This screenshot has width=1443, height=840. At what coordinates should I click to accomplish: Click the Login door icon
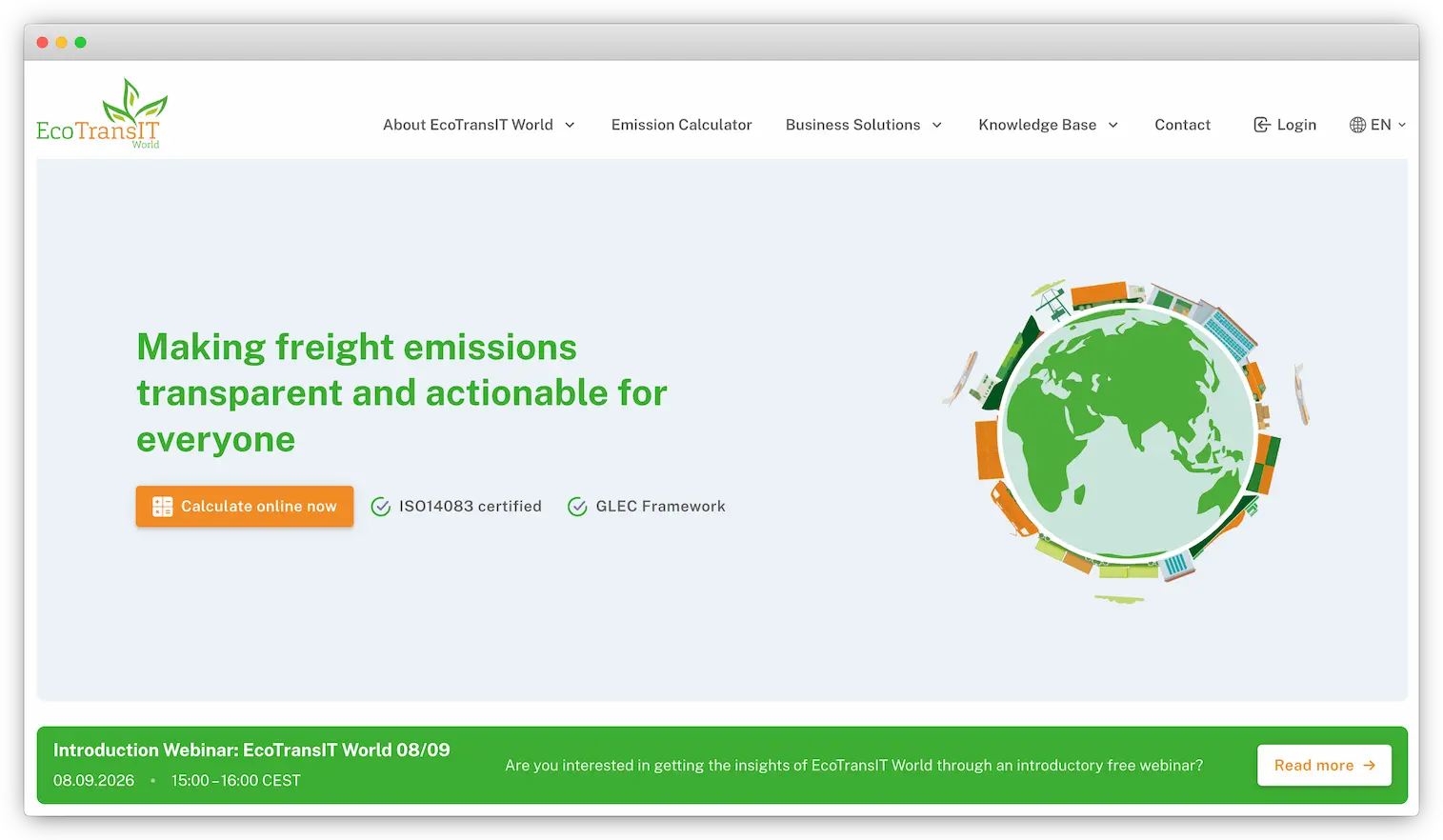coord(1262,125)
